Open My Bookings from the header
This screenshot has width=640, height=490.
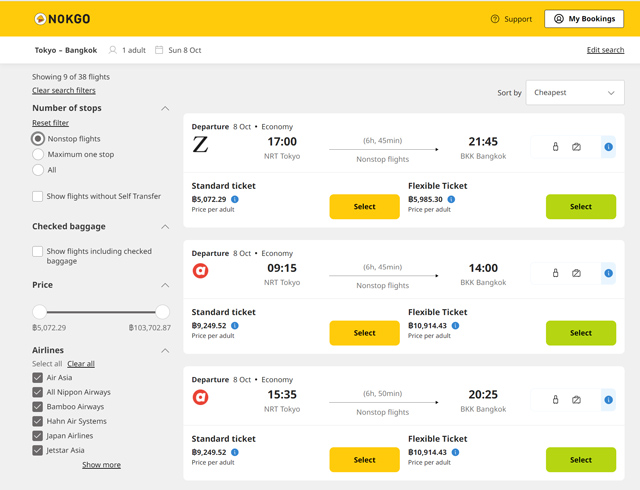click(x=584, y=19)
